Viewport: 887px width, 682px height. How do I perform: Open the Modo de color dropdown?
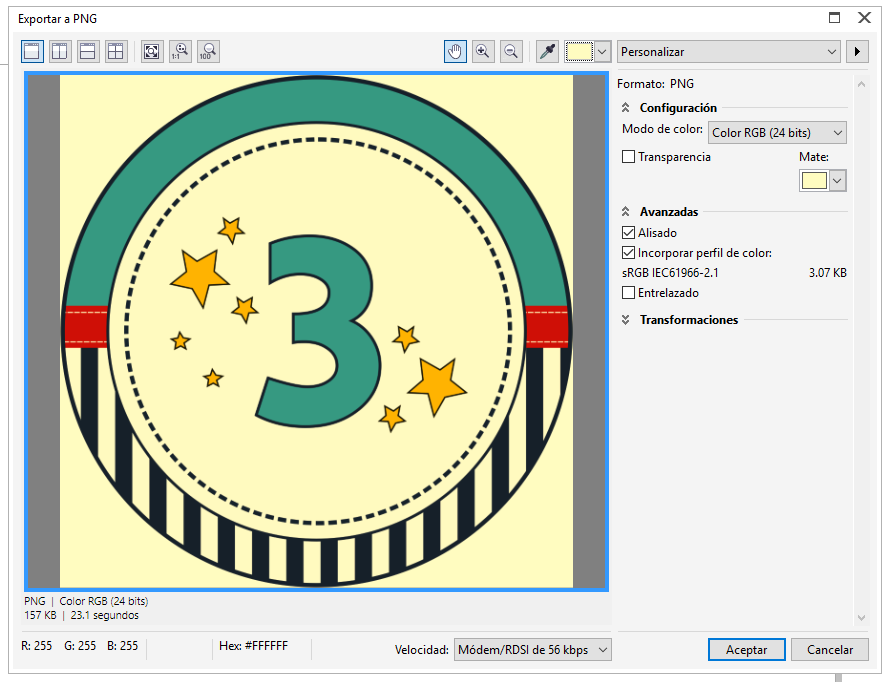tap(777, 132)
